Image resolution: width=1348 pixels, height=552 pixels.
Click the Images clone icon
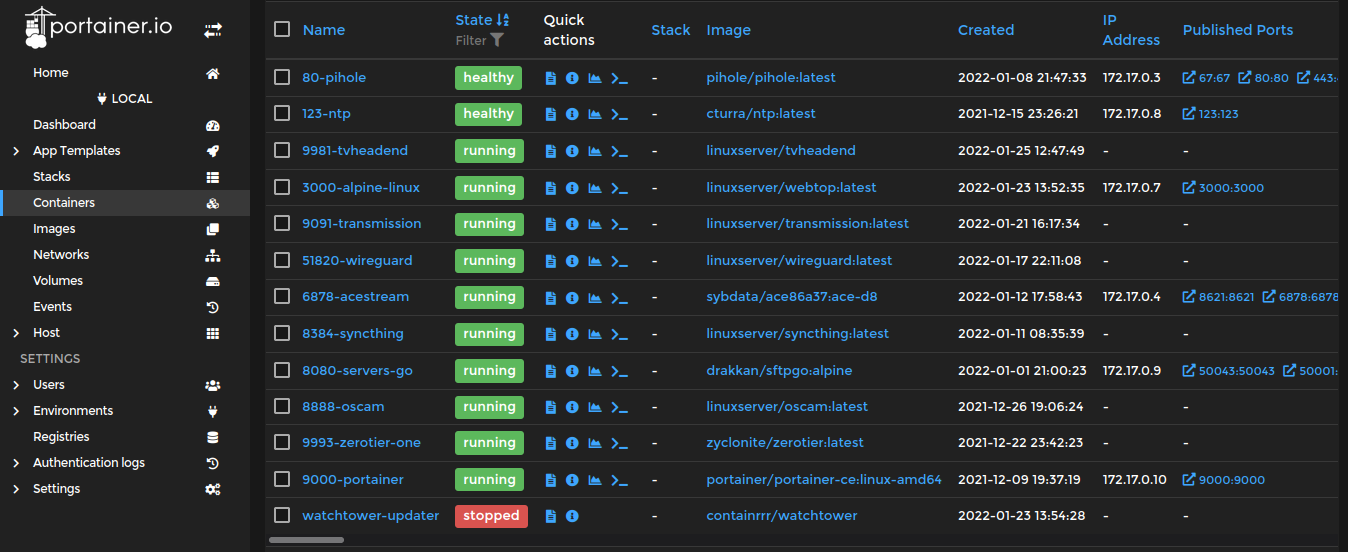[212, 229]
